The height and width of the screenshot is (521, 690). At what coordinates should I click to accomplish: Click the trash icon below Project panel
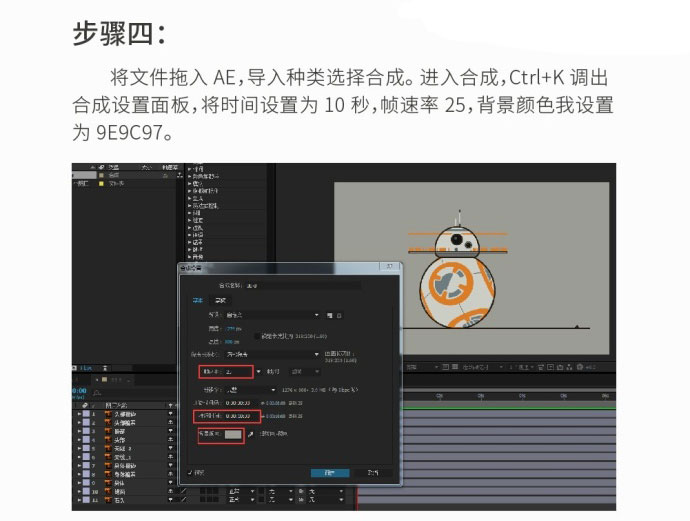point(105,368)
